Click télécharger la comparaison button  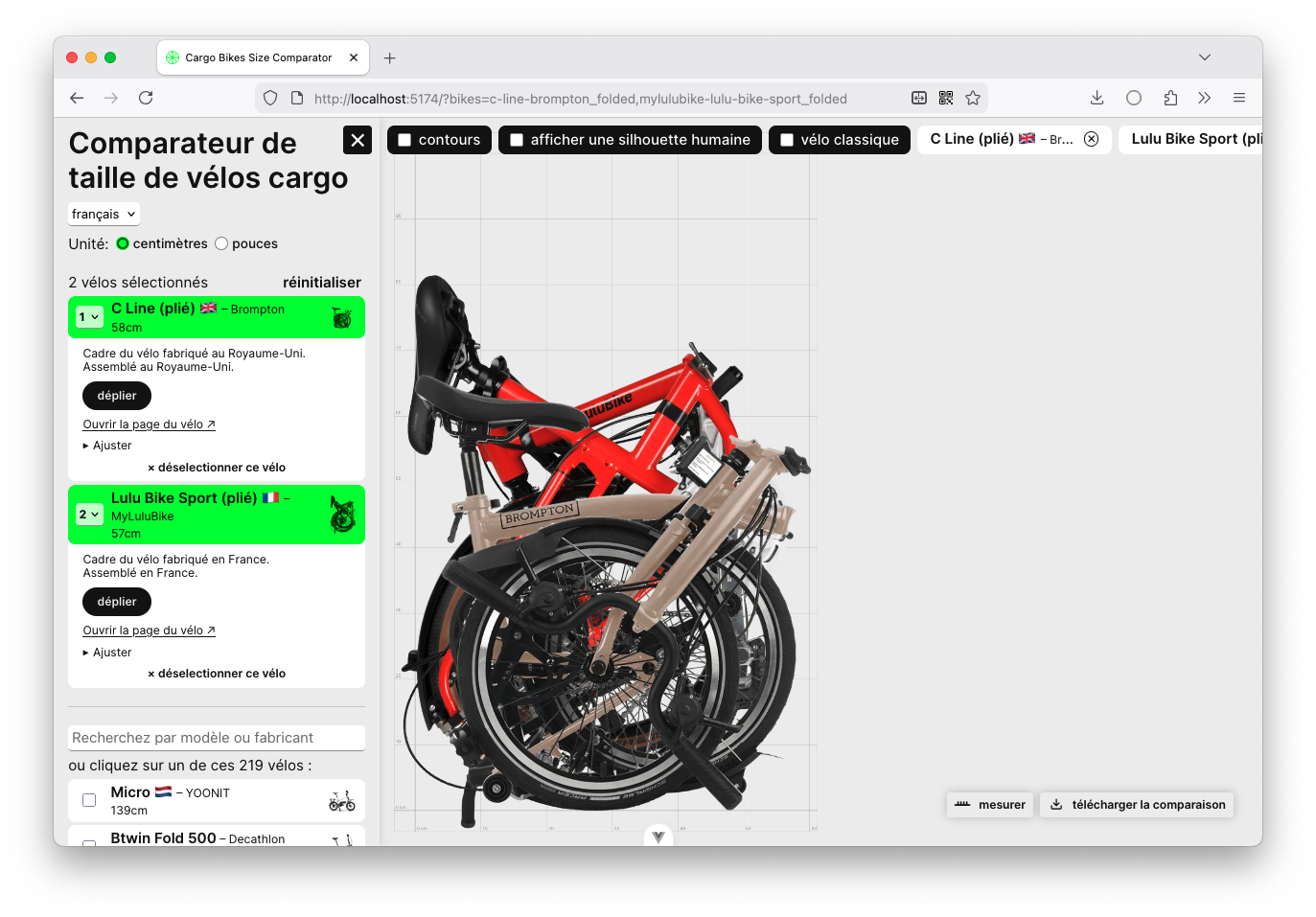tap(1137, 805)
